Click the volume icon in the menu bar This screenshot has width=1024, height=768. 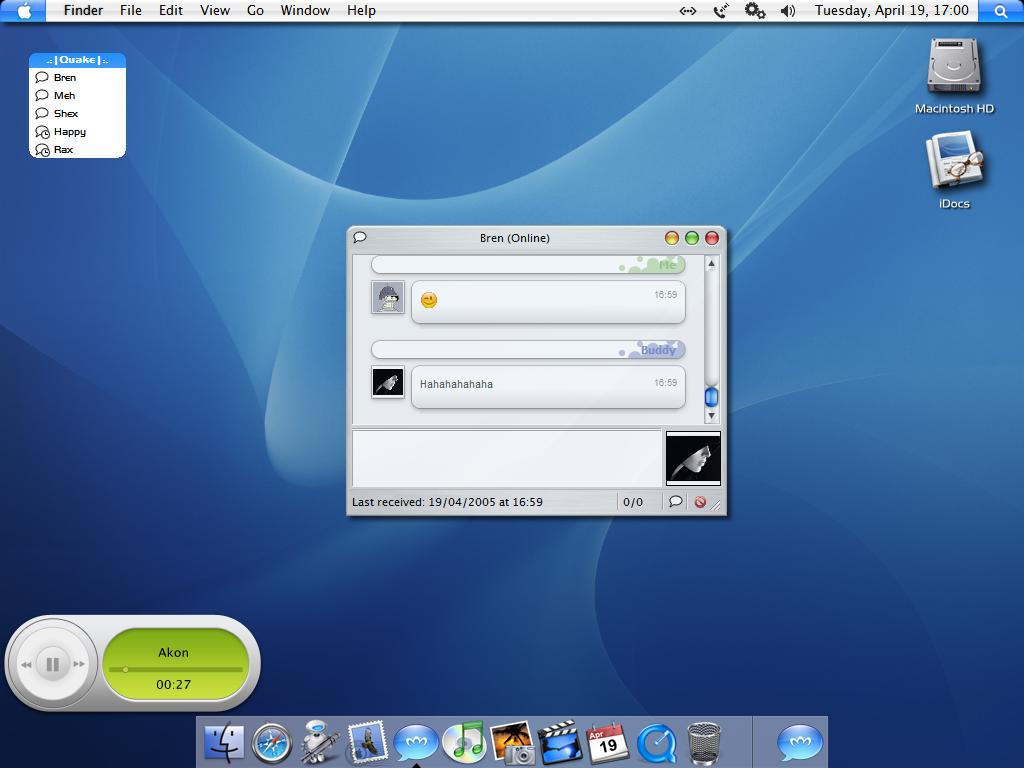[788, 11]
